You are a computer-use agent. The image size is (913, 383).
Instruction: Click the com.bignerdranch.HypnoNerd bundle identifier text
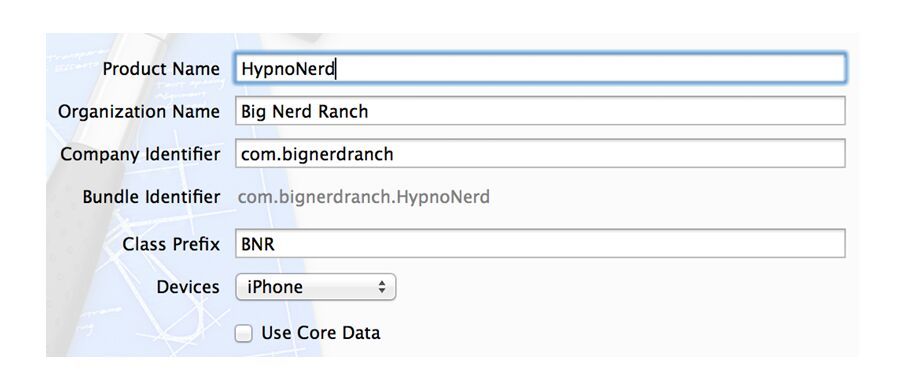pos(364,197)
